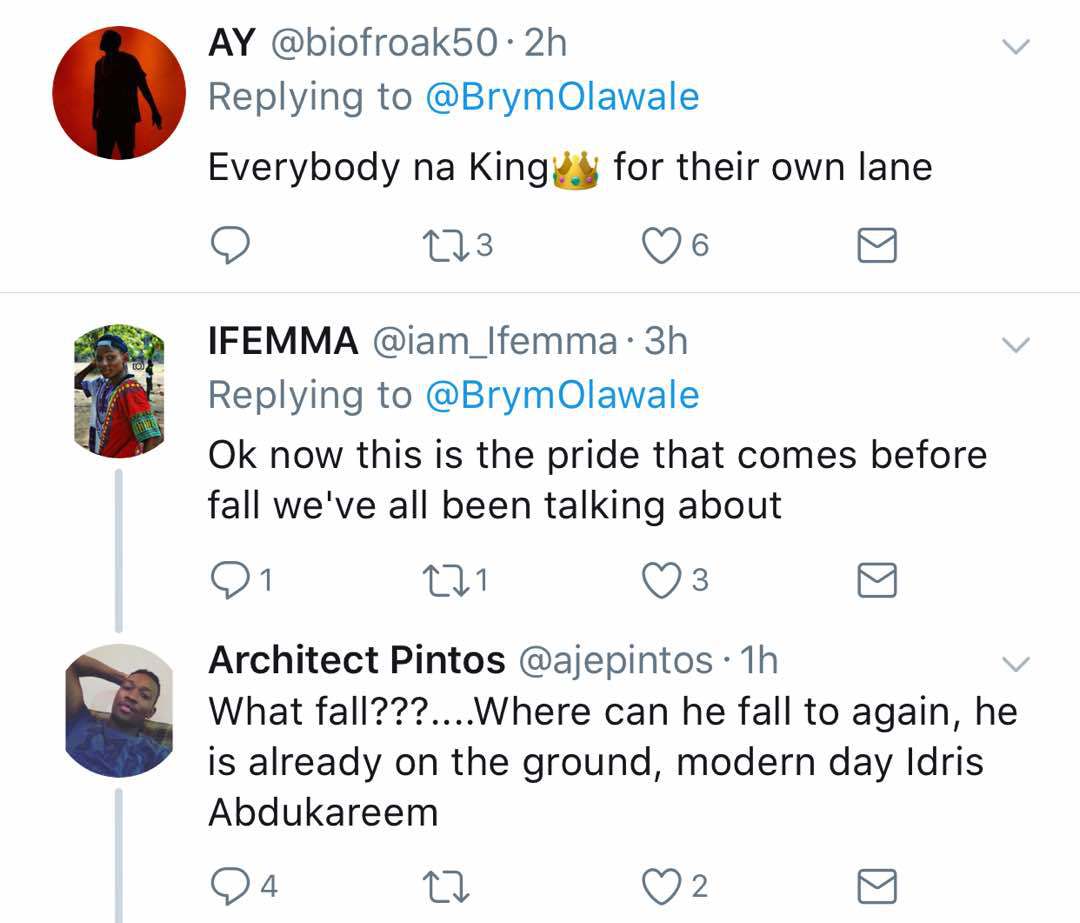1080x923 pixels.
Task: Send IFEMMA's tweet via message icon
Action: [x=878, y=580]
